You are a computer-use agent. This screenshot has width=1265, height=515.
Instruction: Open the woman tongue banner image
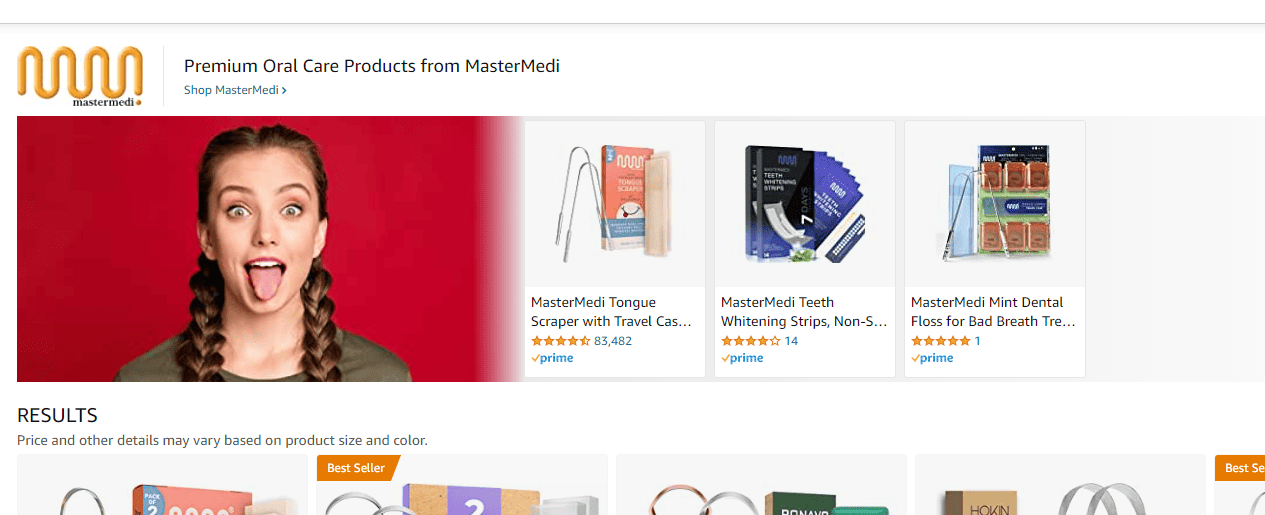pos(270,249)
